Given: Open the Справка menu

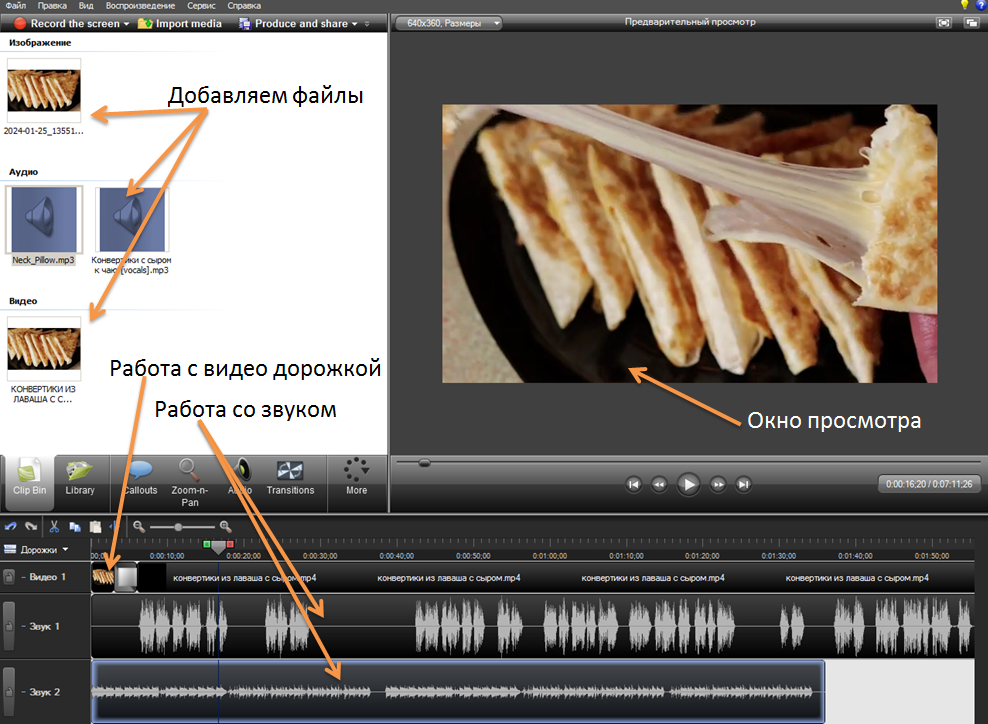Looking at the screenshot, I should (x=244, y=6).
